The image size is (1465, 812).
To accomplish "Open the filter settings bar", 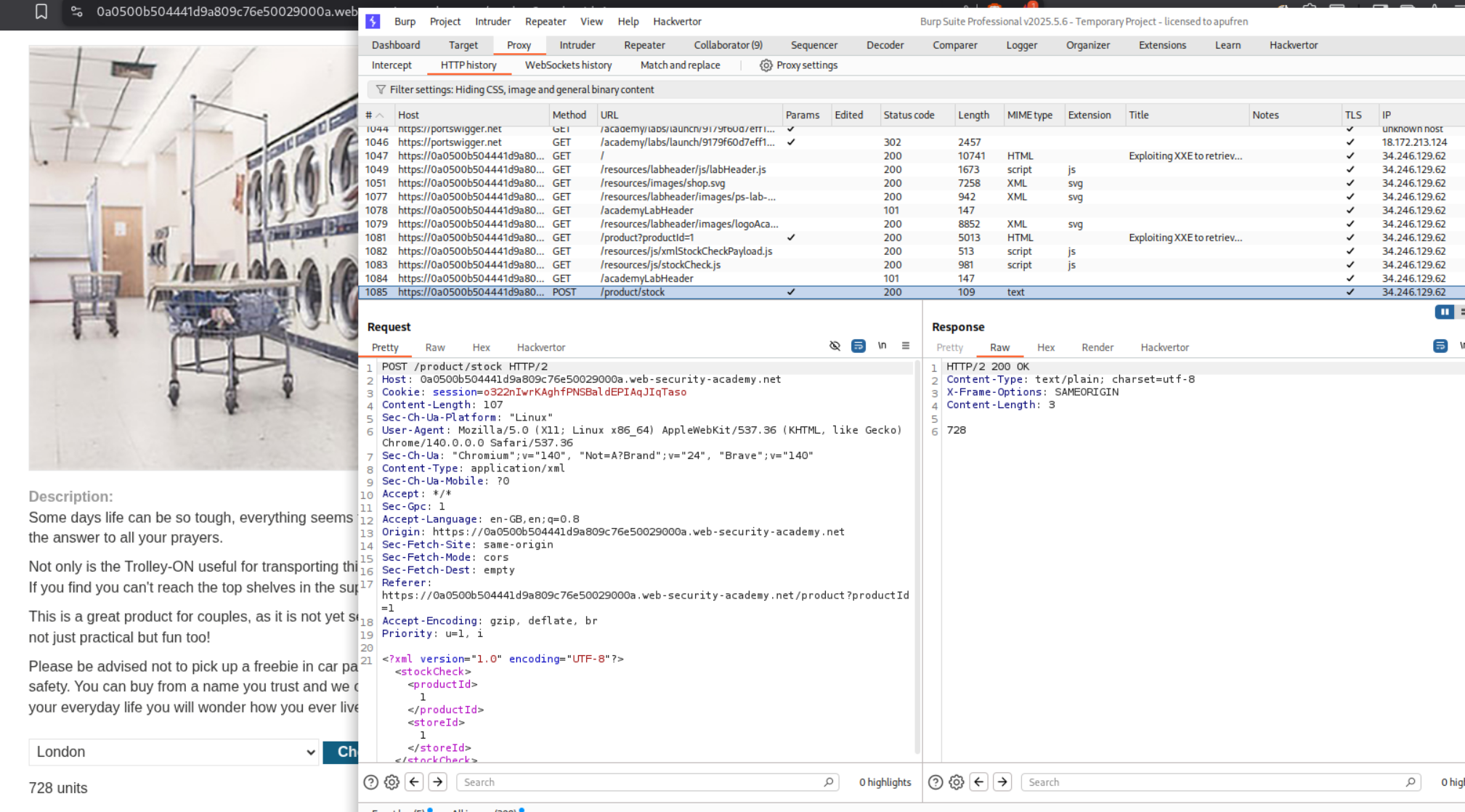I will click(517, 89).
